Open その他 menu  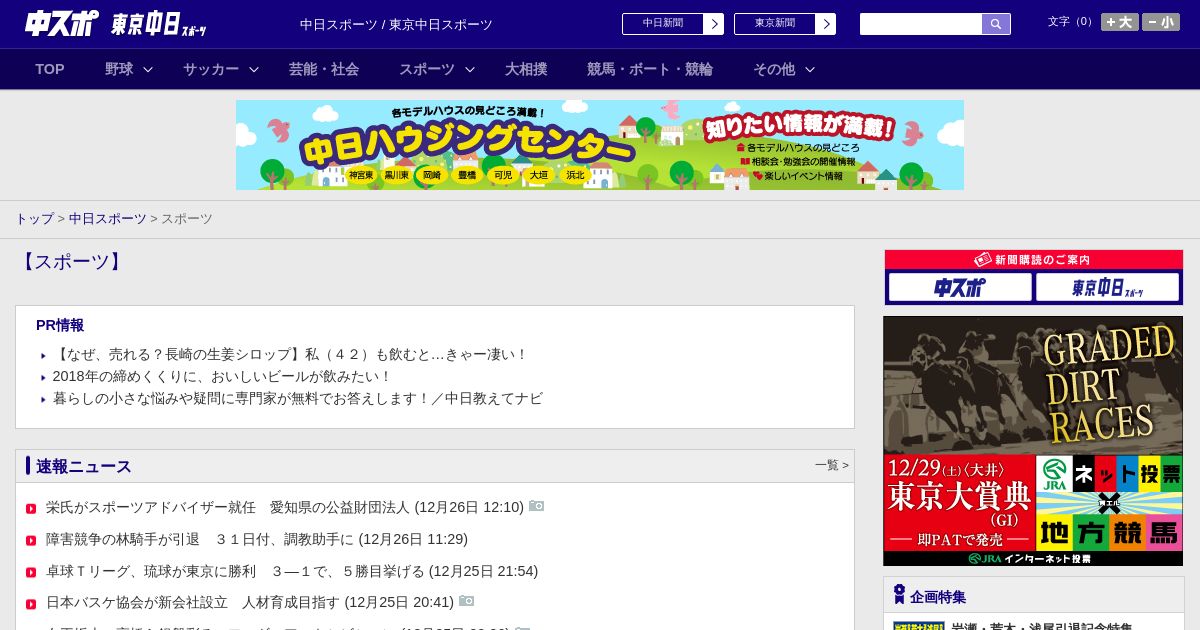pos(774,69)
